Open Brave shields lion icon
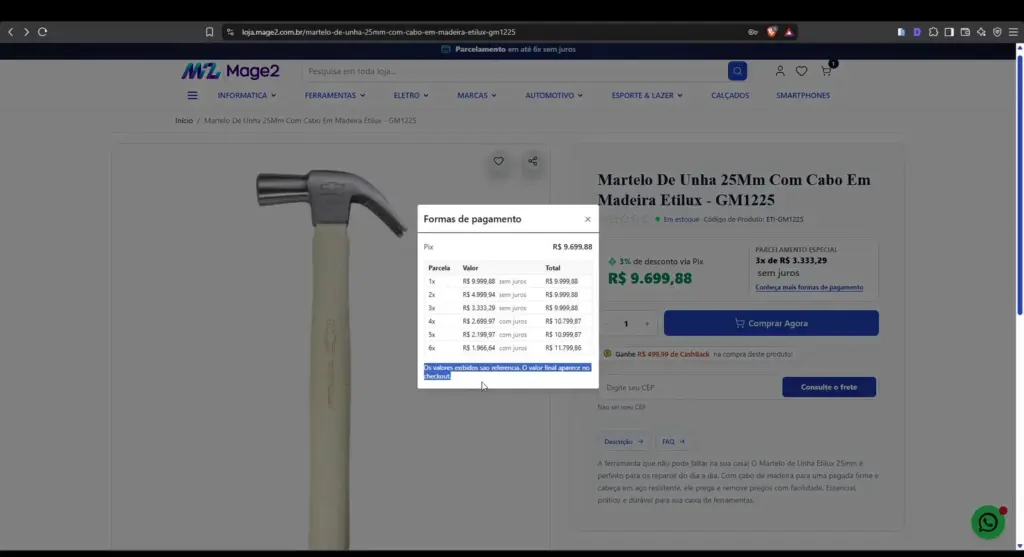 pyautogui.click(x=771, y=31)
